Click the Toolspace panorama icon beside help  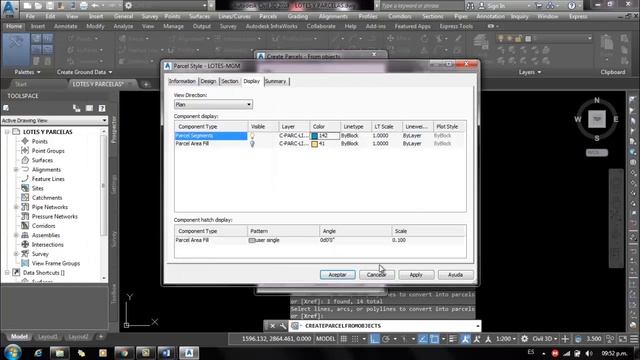[89, 108]
